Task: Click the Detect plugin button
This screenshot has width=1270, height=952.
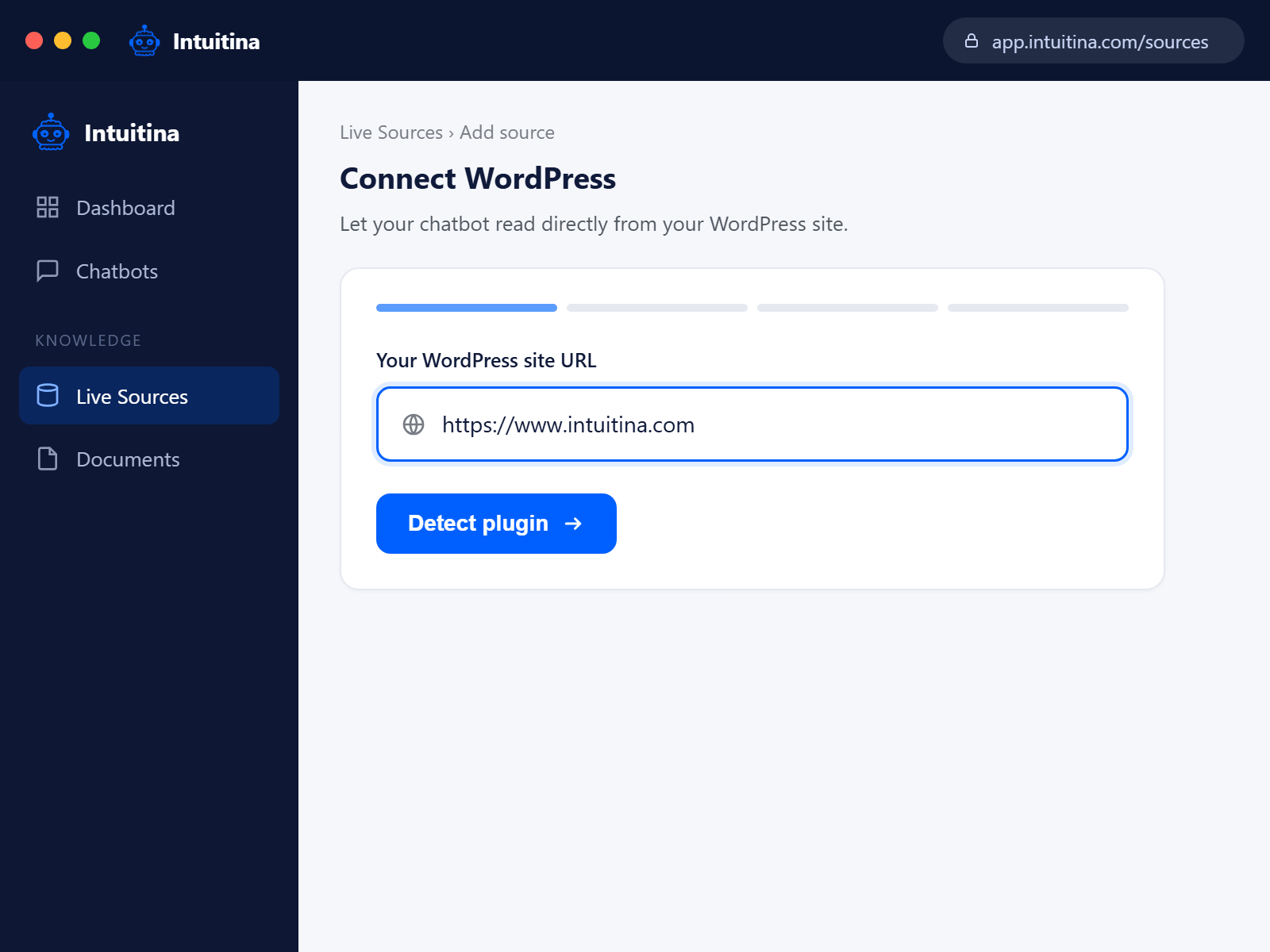Action: (496, 524)
